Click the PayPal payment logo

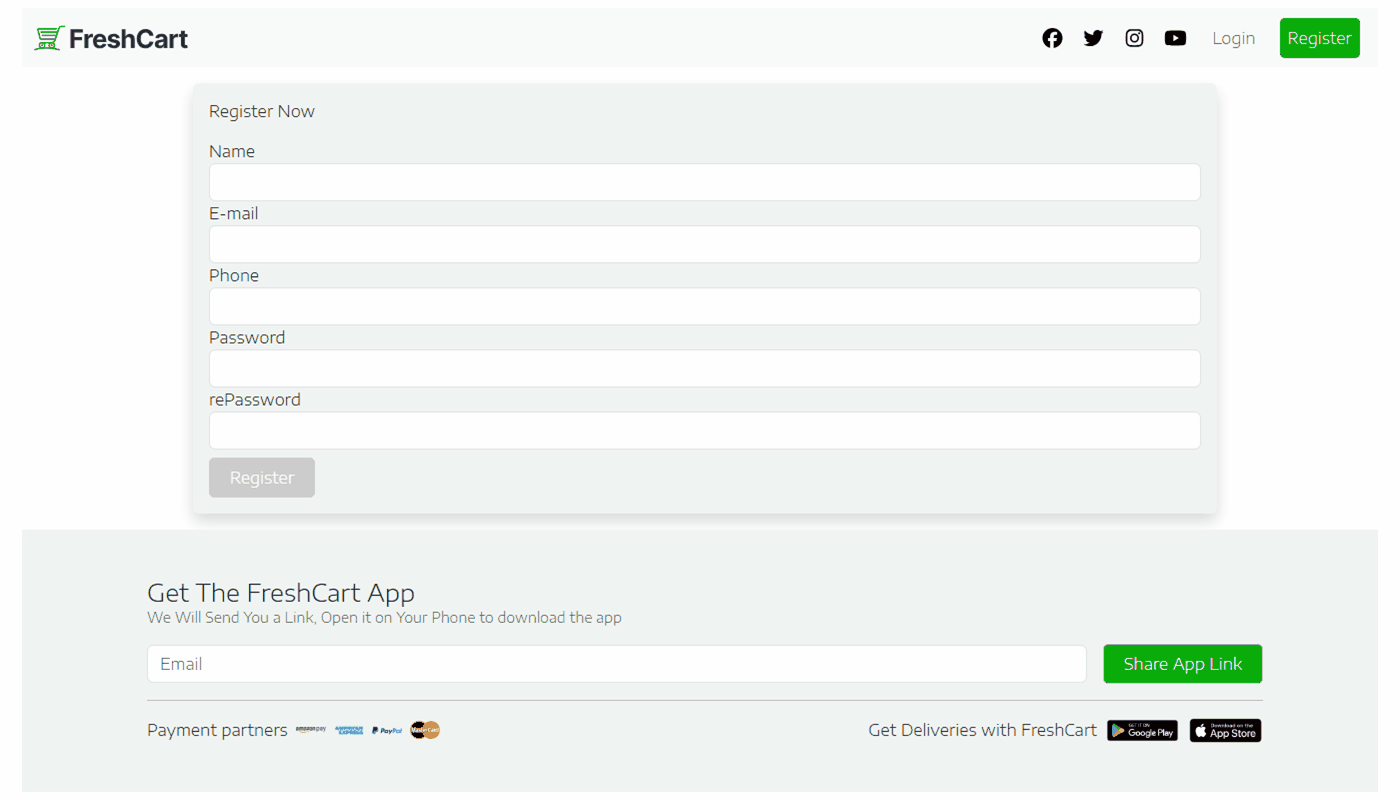tap(387, 731)
